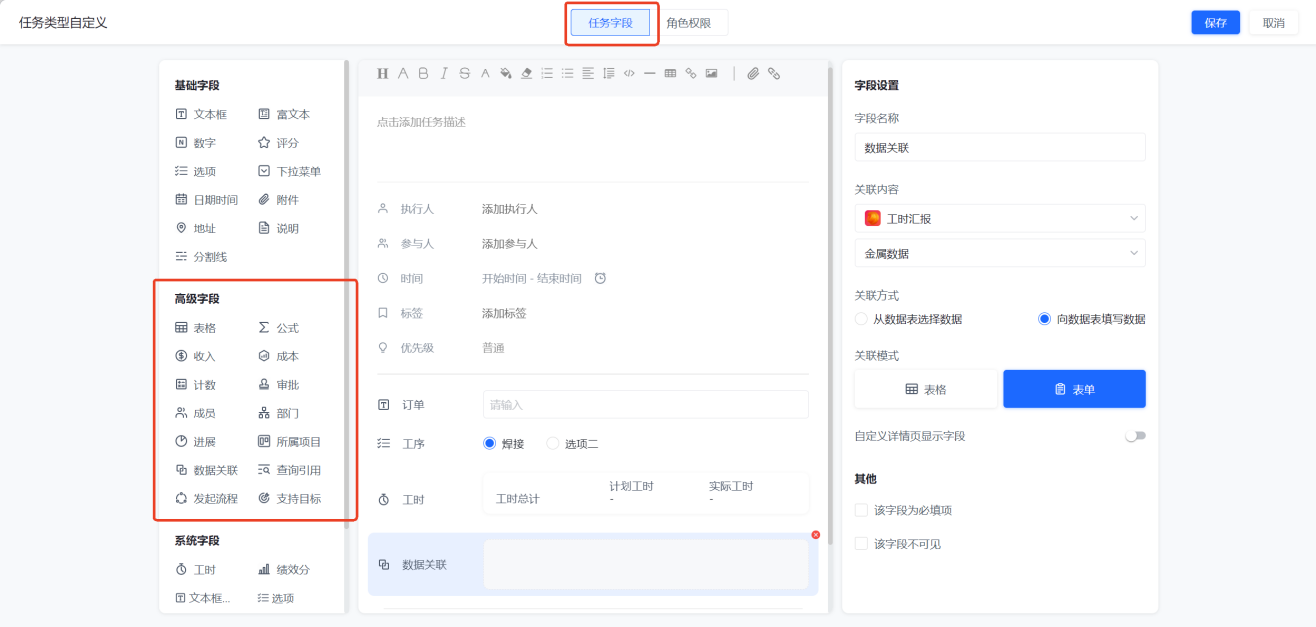Insert an image via the toolbar

click(711, 73)
